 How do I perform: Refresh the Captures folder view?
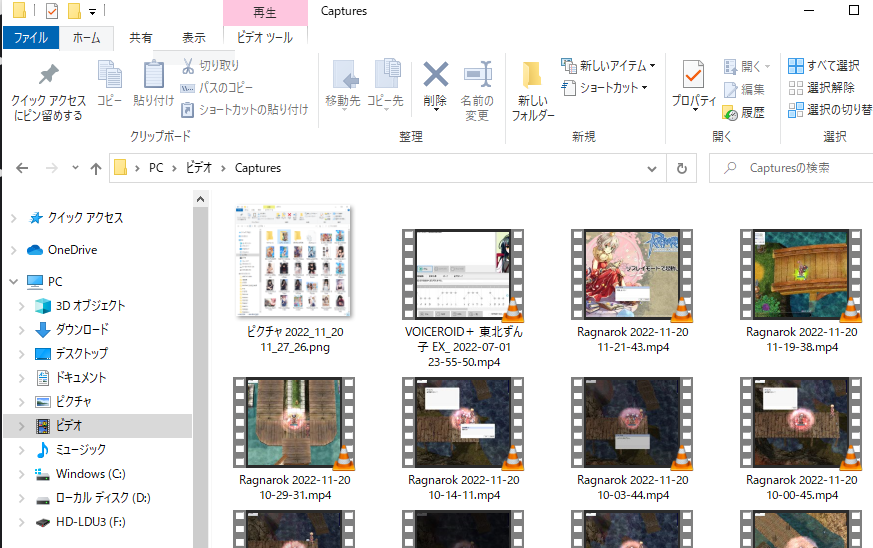click(681, 168)
